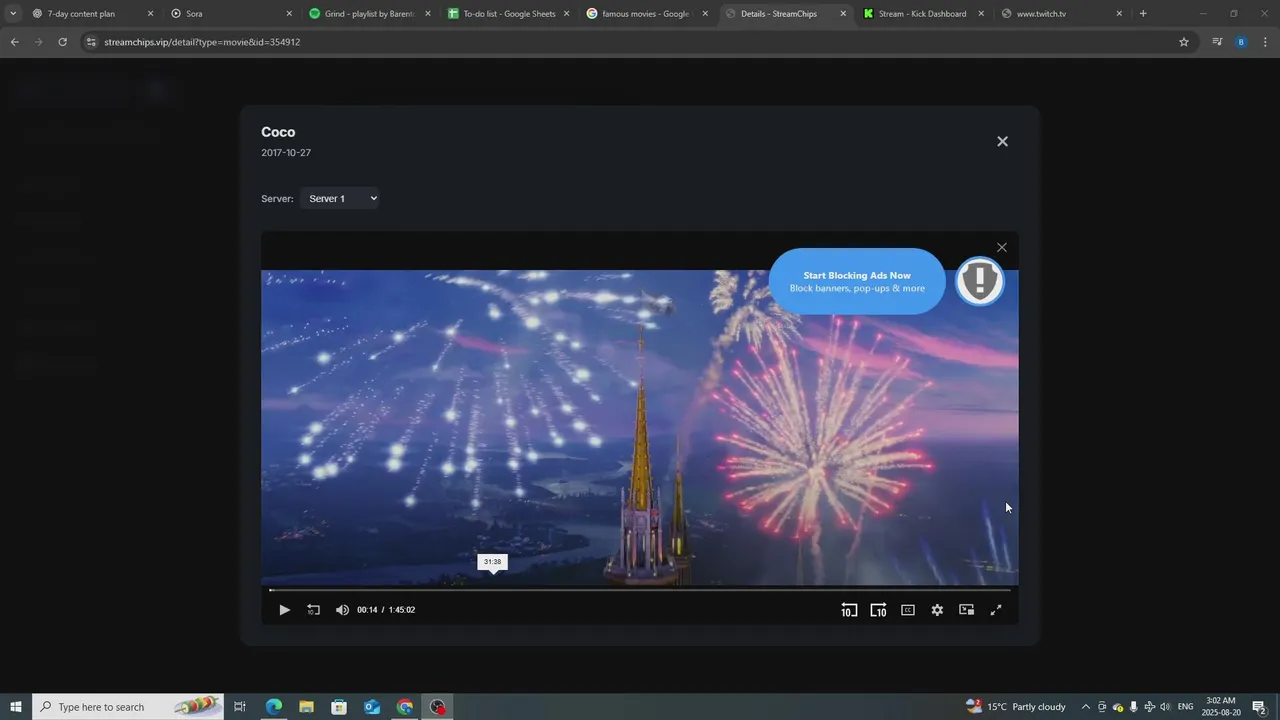Screen dimensions: 1280x720
Task: Open Windows Start menu
Action: [16, 707]
